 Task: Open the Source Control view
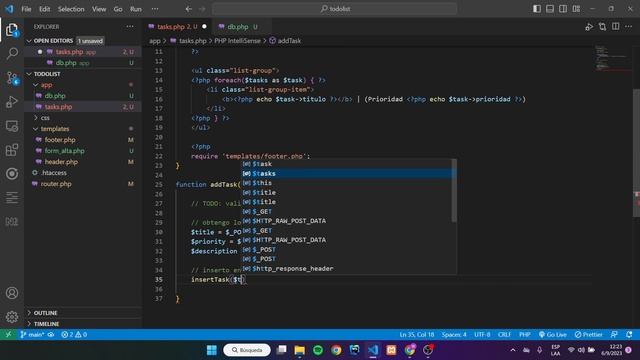click(x=12, y=78)
